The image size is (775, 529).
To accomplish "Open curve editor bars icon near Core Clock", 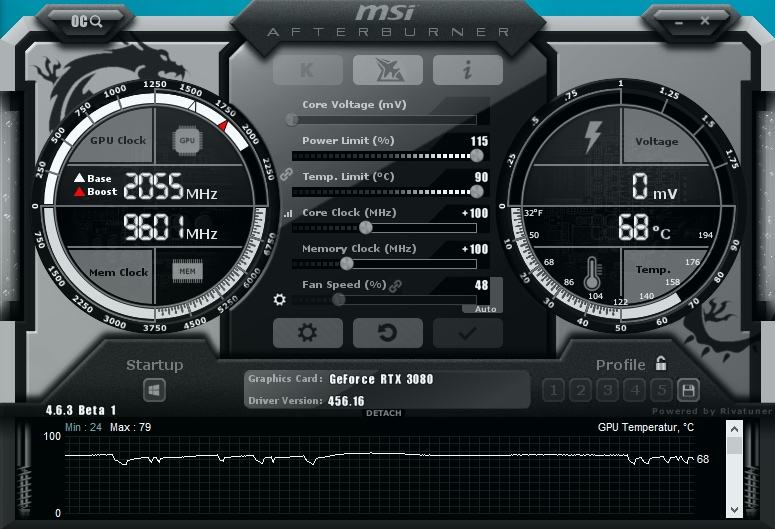I will click(288, 214).
